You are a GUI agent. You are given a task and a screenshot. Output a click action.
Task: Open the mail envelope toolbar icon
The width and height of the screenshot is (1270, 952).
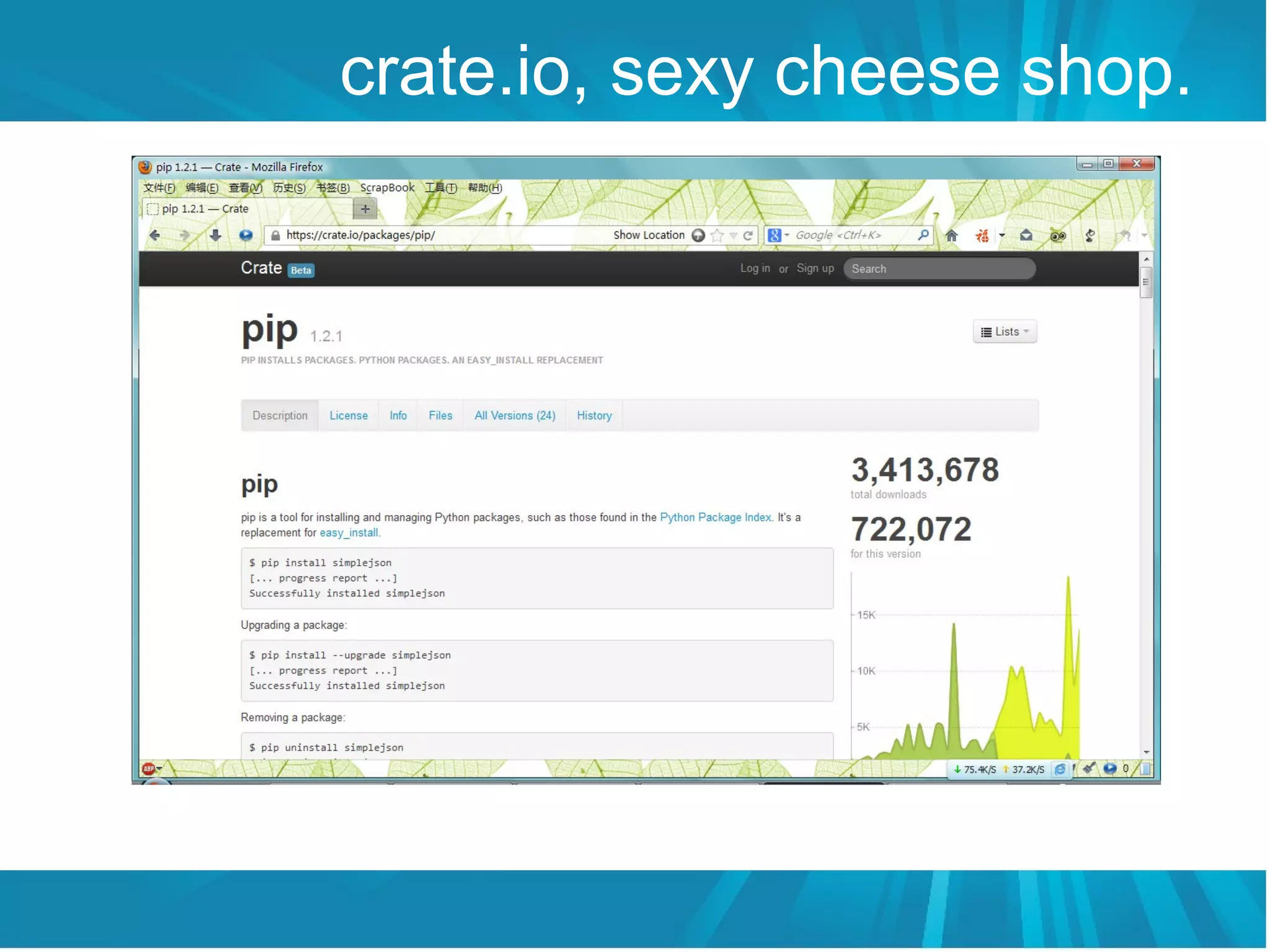[x=1026, y=235]
